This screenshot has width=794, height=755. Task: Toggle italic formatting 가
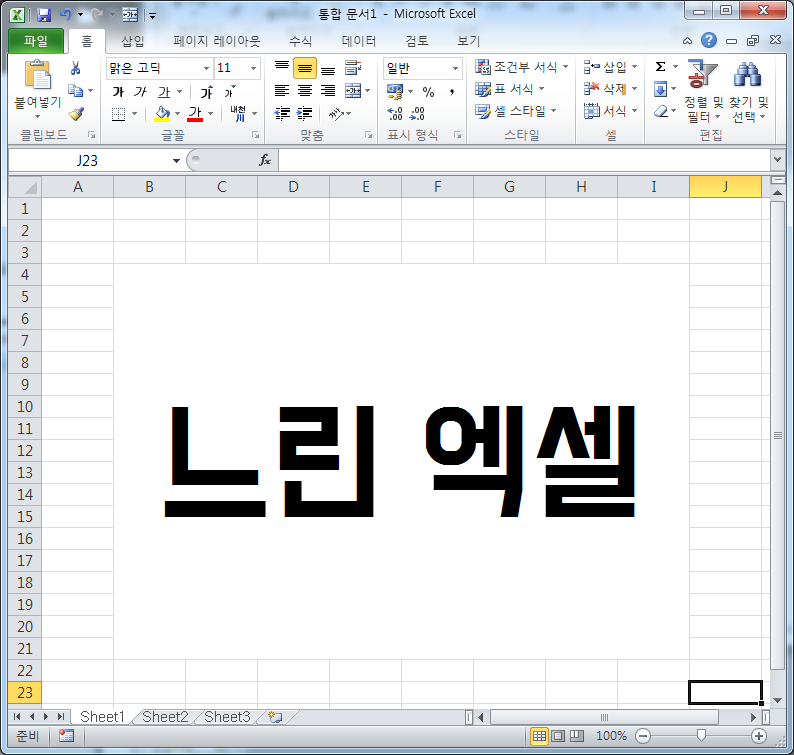click(x=140, y=92)
